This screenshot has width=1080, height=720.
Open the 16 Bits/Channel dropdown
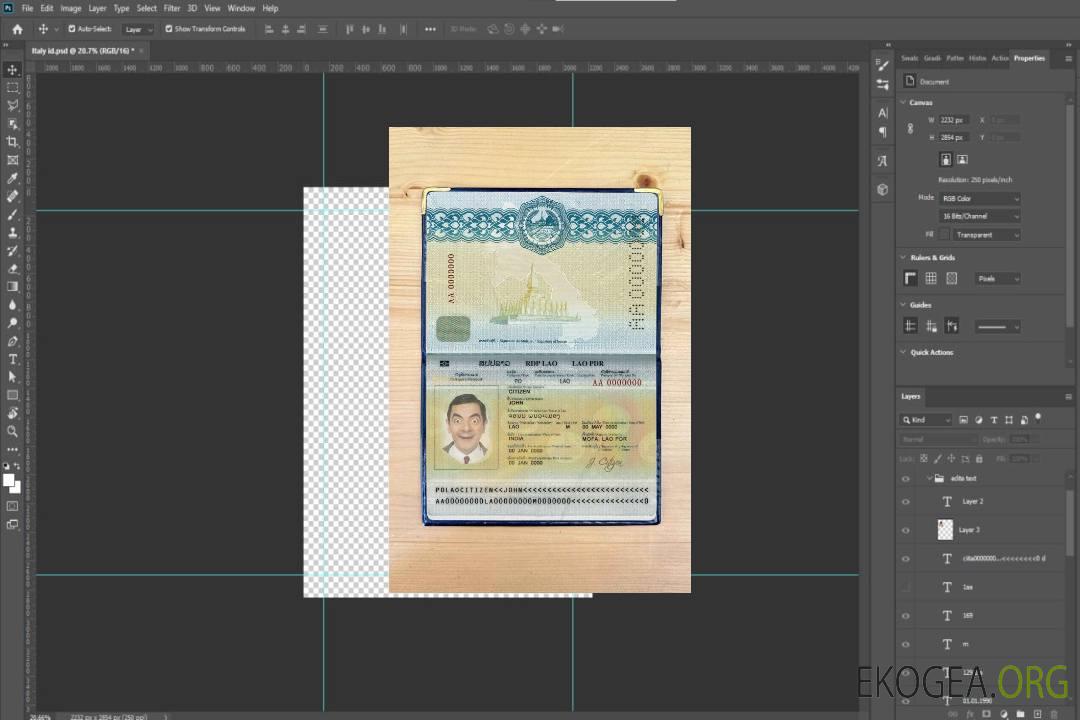pyautogui.click(x=980, y=216)
